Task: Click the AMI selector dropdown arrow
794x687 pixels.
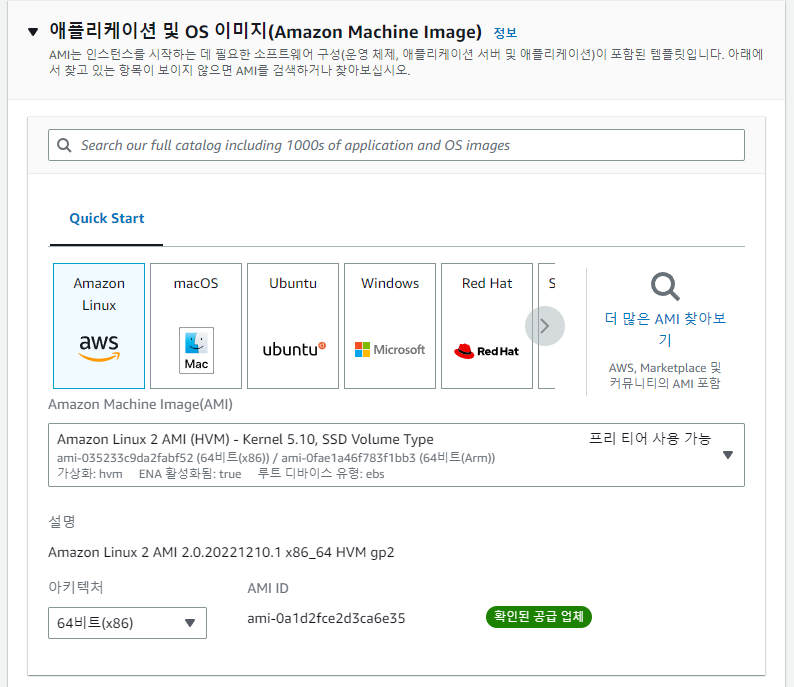Action: [x=728, y=455]
